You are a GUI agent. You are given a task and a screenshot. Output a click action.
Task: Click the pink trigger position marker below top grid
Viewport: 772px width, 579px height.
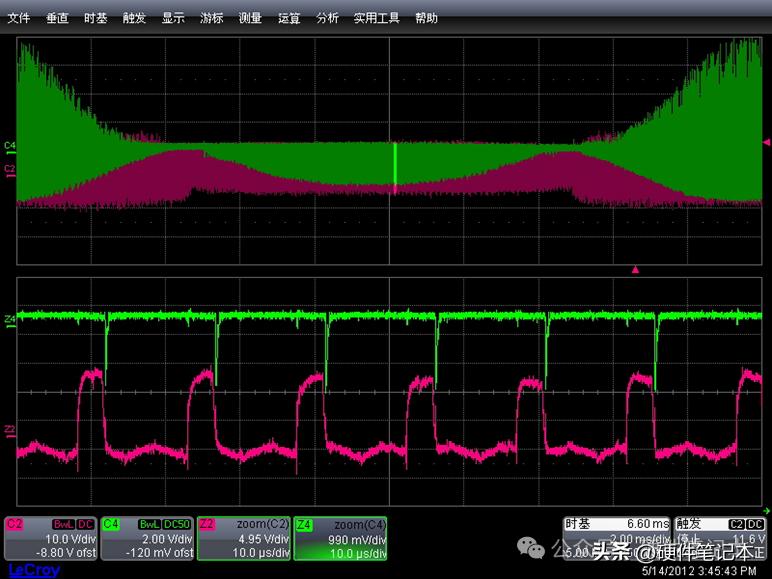pyautogui.click(x=633, y=270)
